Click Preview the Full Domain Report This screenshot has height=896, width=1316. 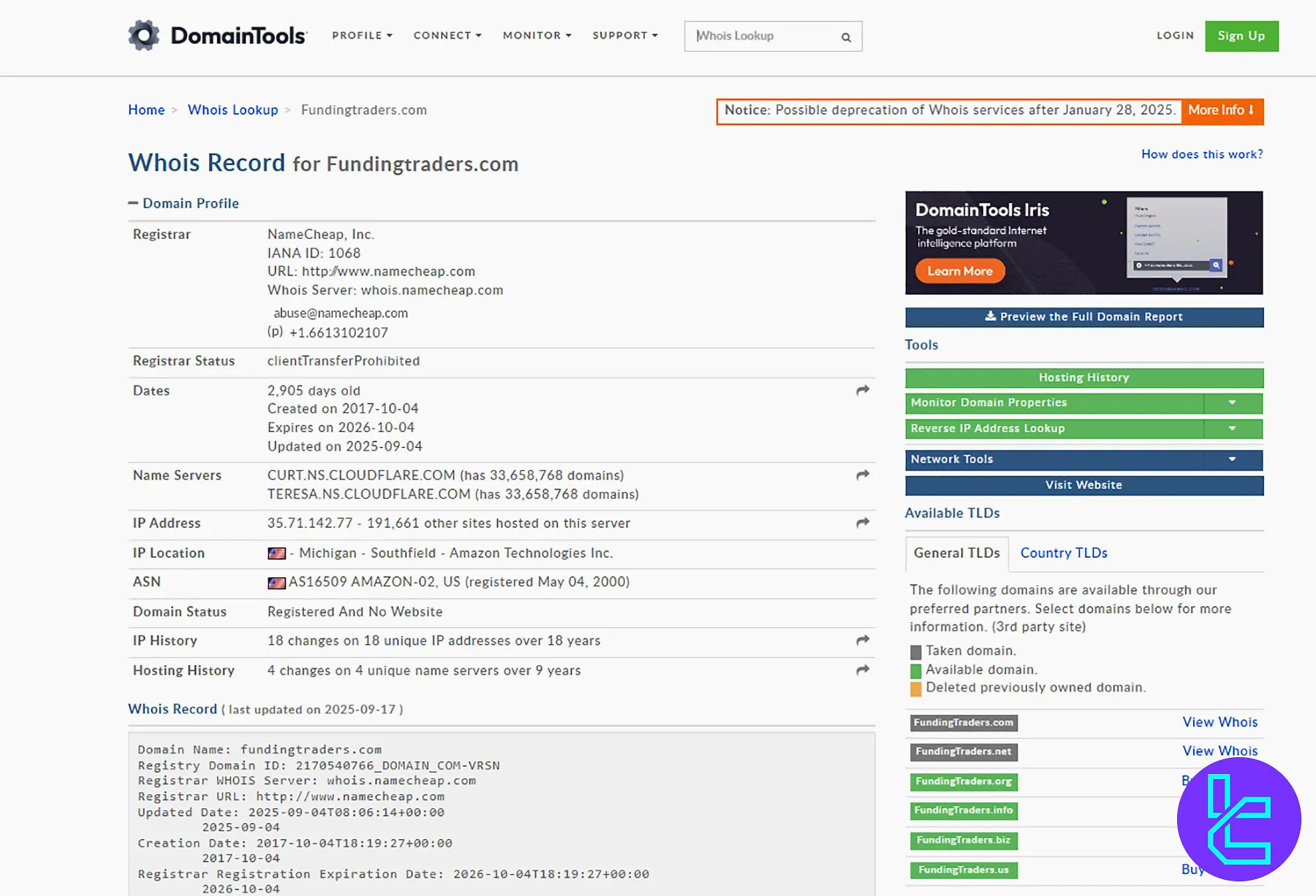pos(1084,316)
